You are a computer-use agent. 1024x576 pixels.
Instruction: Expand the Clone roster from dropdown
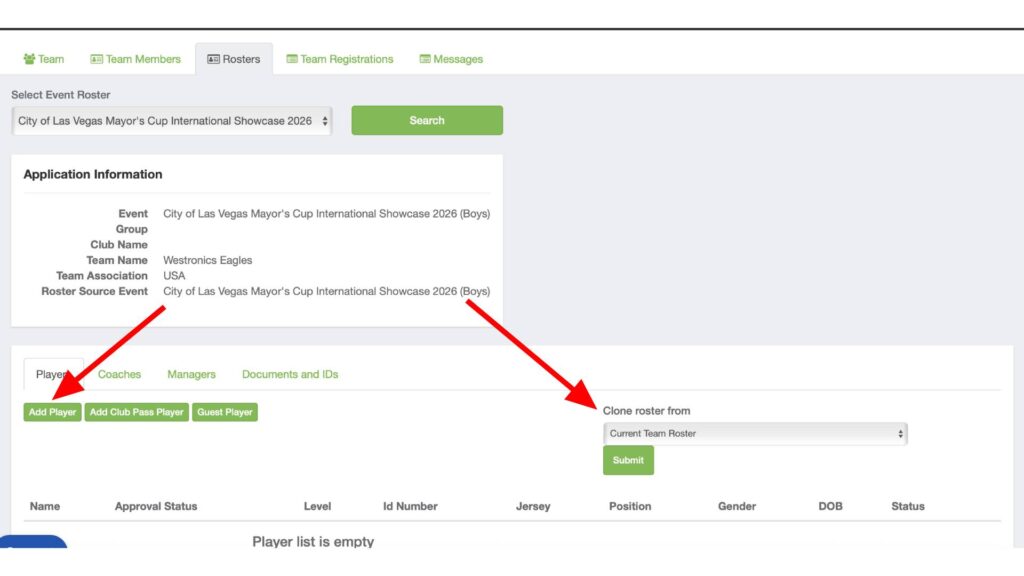coord(755,434)
